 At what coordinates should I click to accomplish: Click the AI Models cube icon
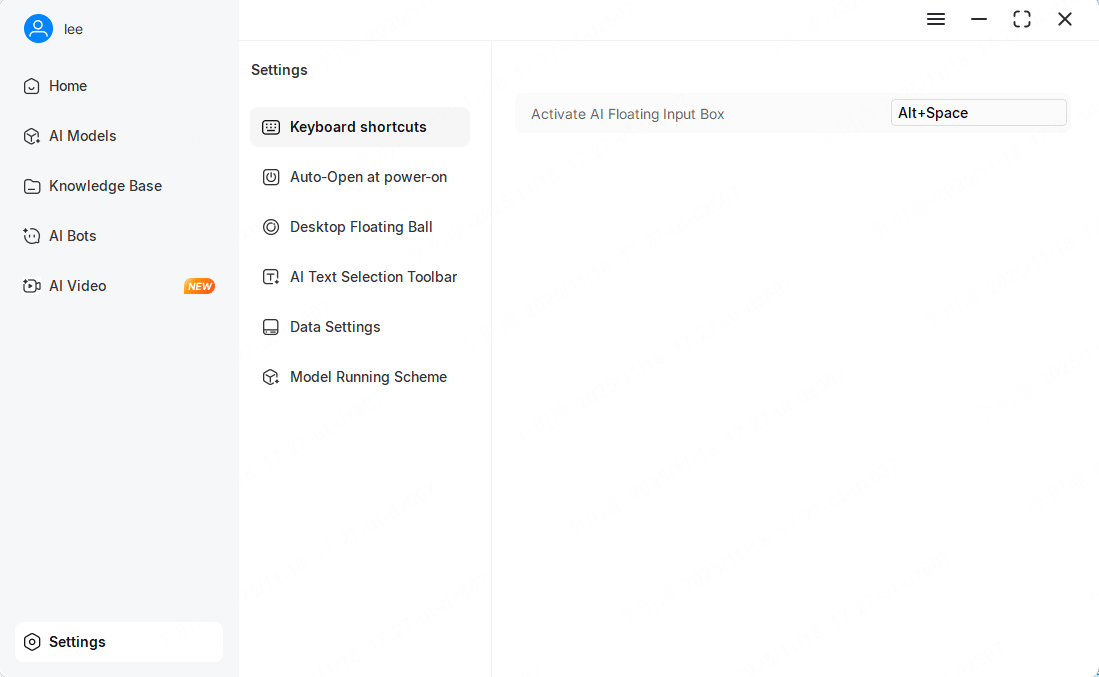[x=32, y=136]
